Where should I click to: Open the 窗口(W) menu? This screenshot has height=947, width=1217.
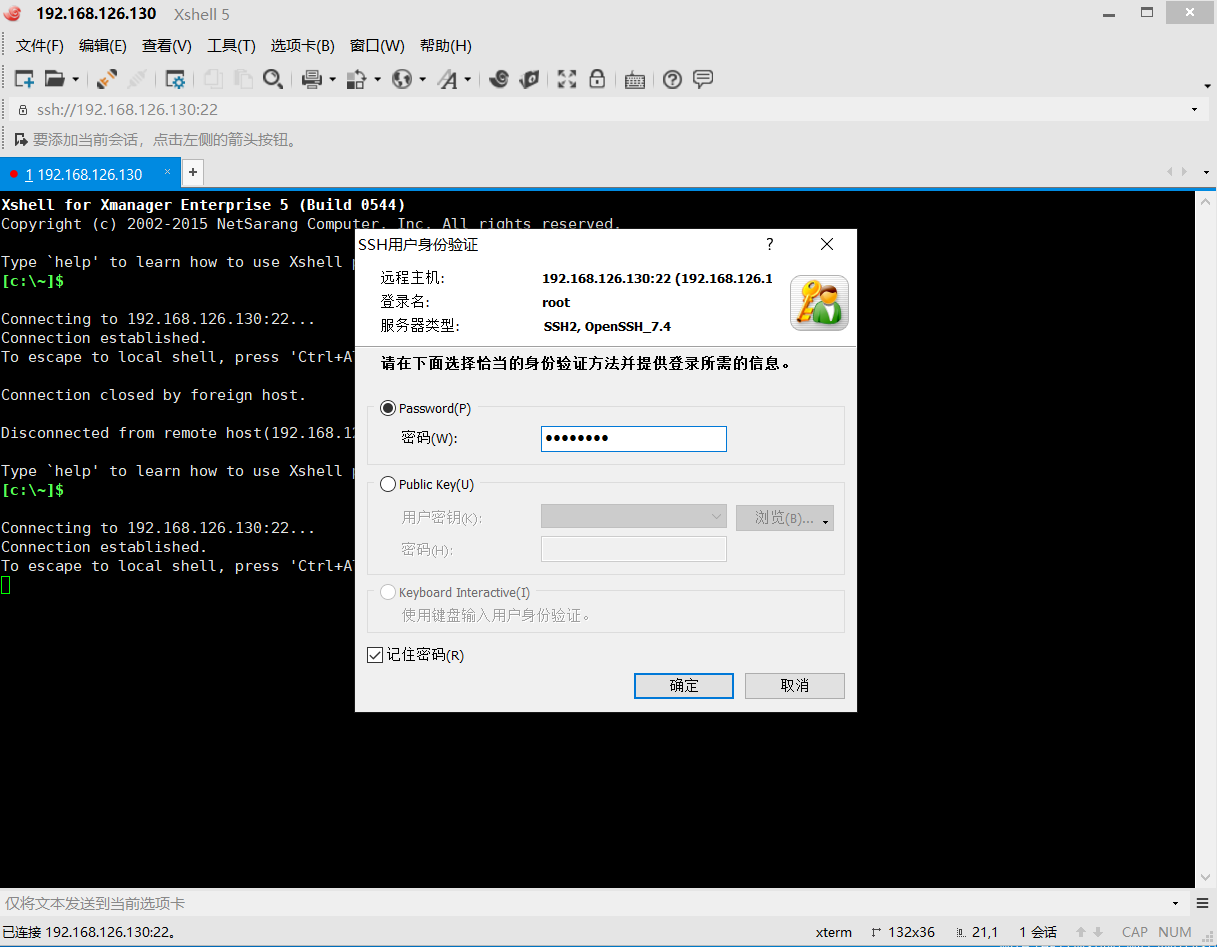[x=377, y=46]
